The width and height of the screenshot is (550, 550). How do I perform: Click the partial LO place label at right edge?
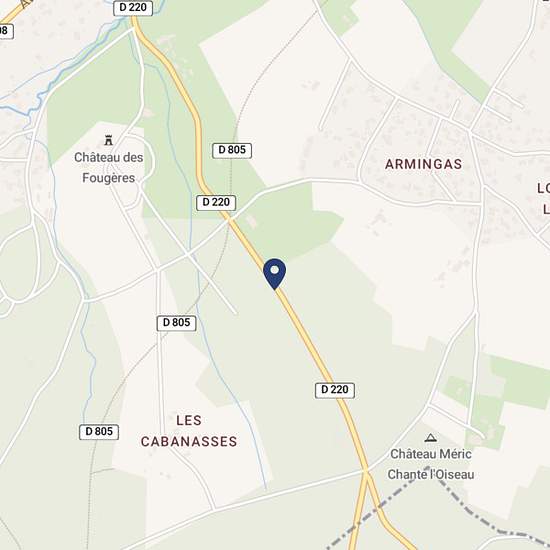click(x=543, y=199)
